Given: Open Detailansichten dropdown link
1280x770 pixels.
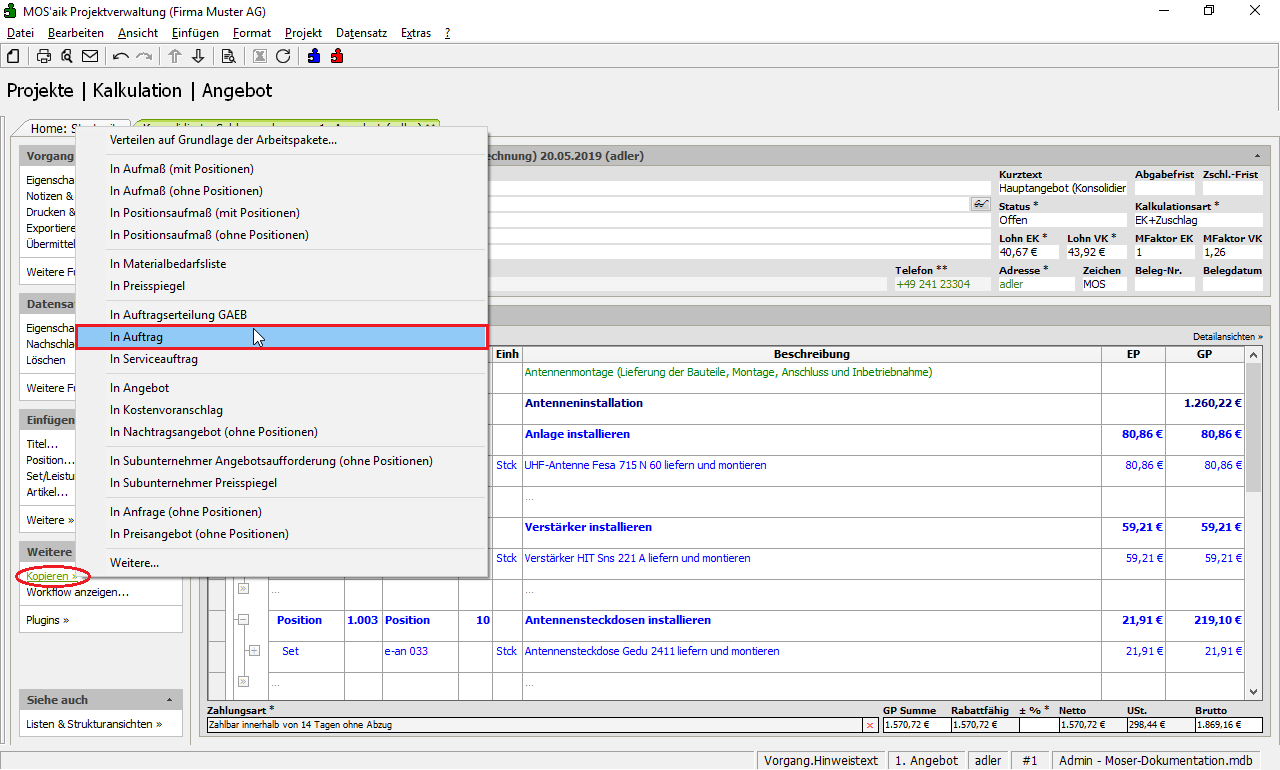Looking at the screenshot, I should [x=1227, y=337].
